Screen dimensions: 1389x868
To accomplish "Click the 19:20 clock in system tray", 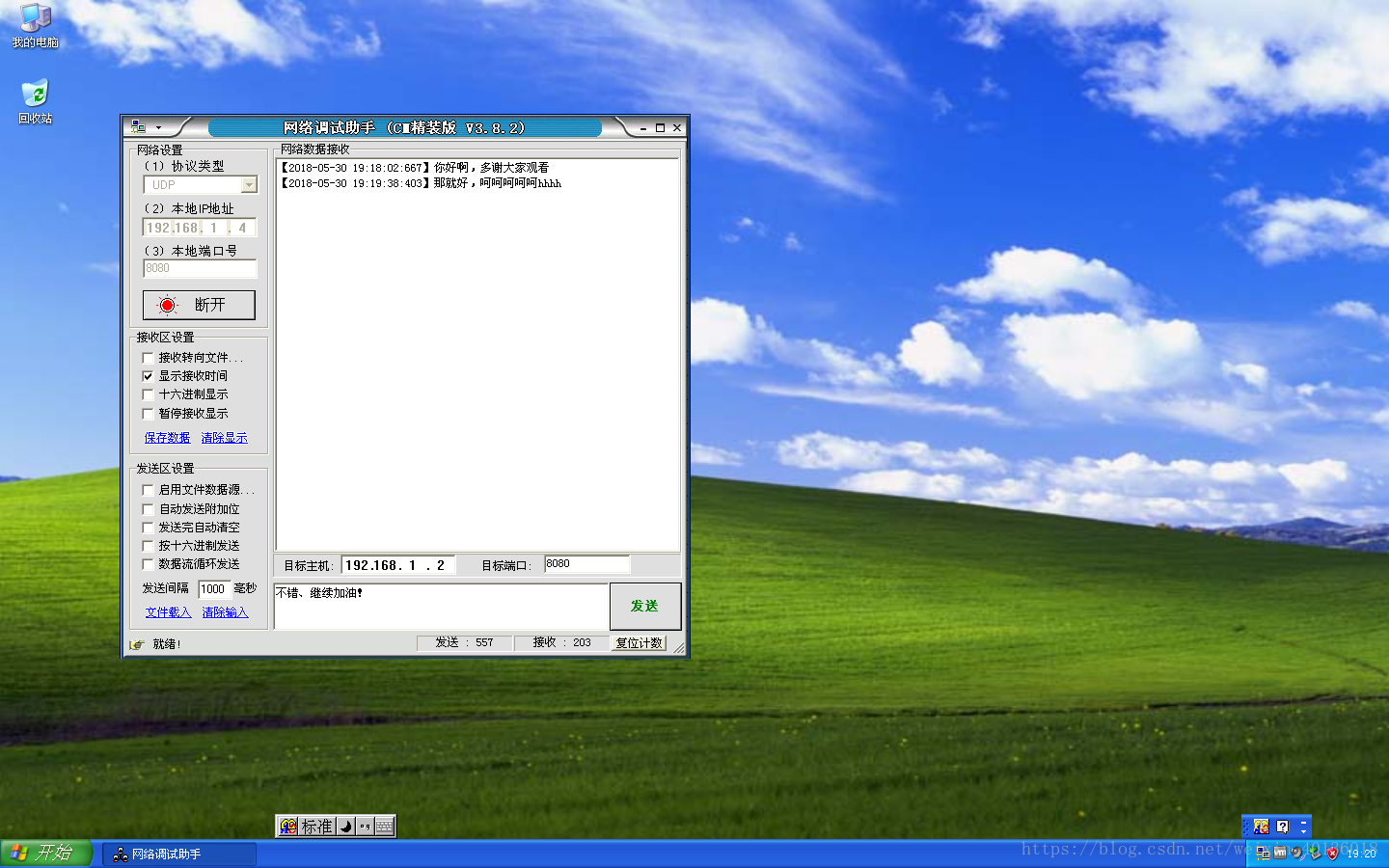I will tap(1361, 854).
